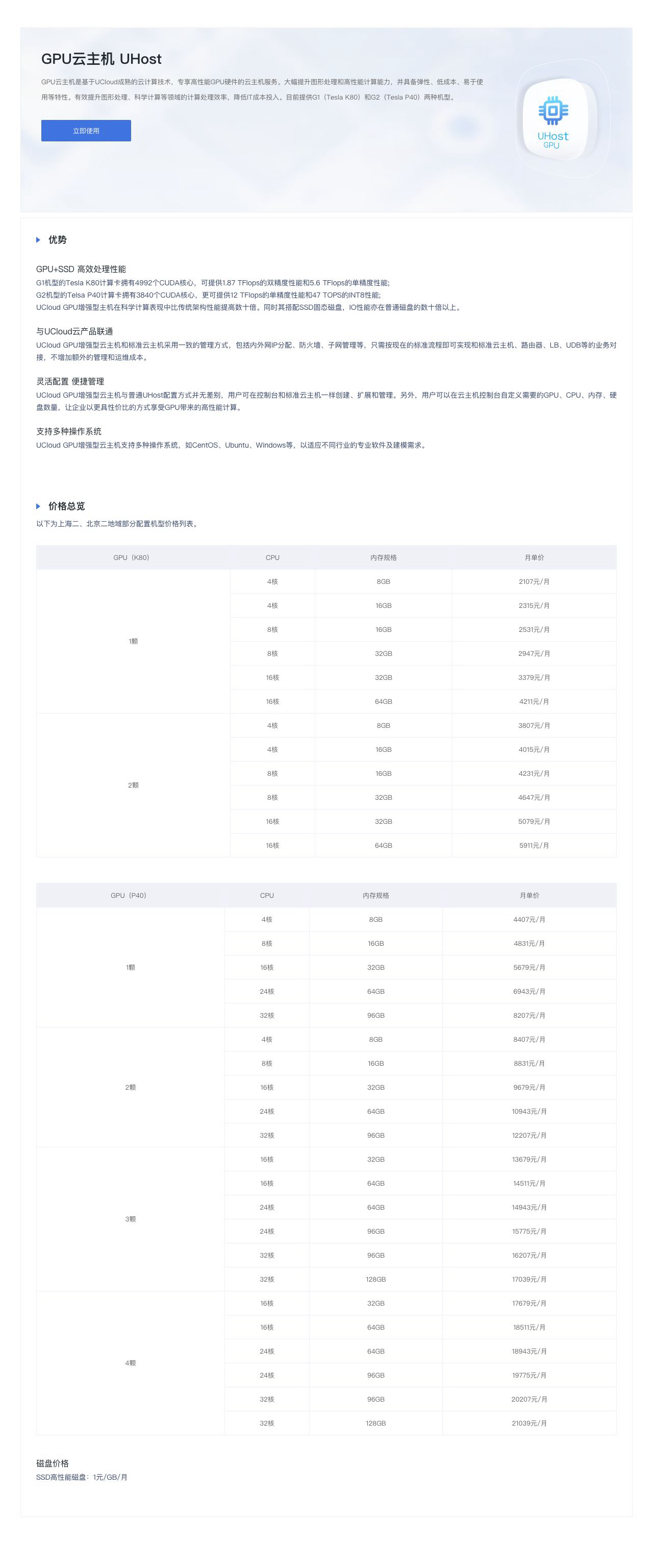Select the 21039元/月 price cell
The height and width of the screenshot is (1568, 653).
click(x=529, y=1423)
